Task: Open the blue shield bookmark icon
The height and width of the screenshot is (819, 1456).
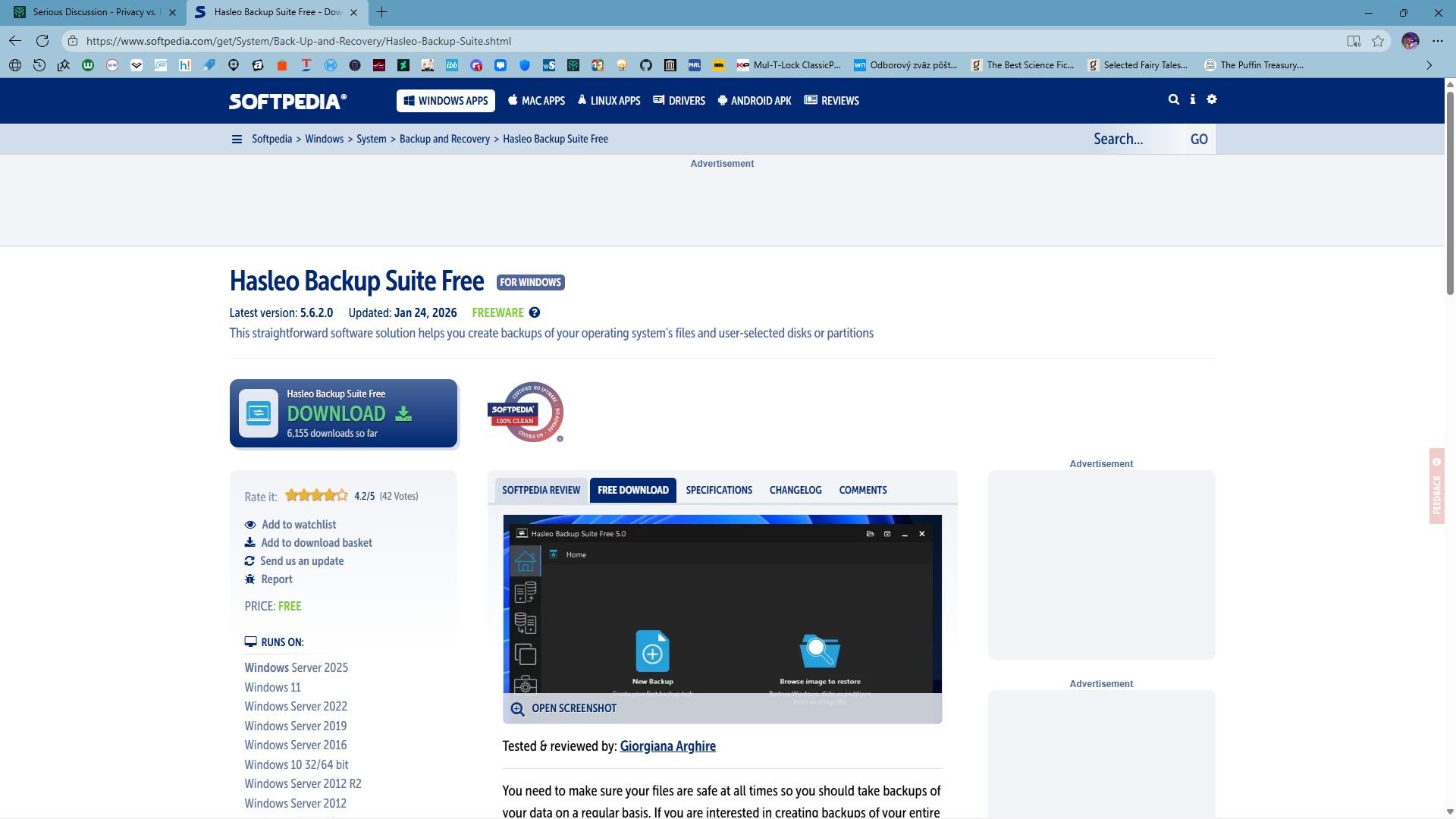Action: coord(525,65)
